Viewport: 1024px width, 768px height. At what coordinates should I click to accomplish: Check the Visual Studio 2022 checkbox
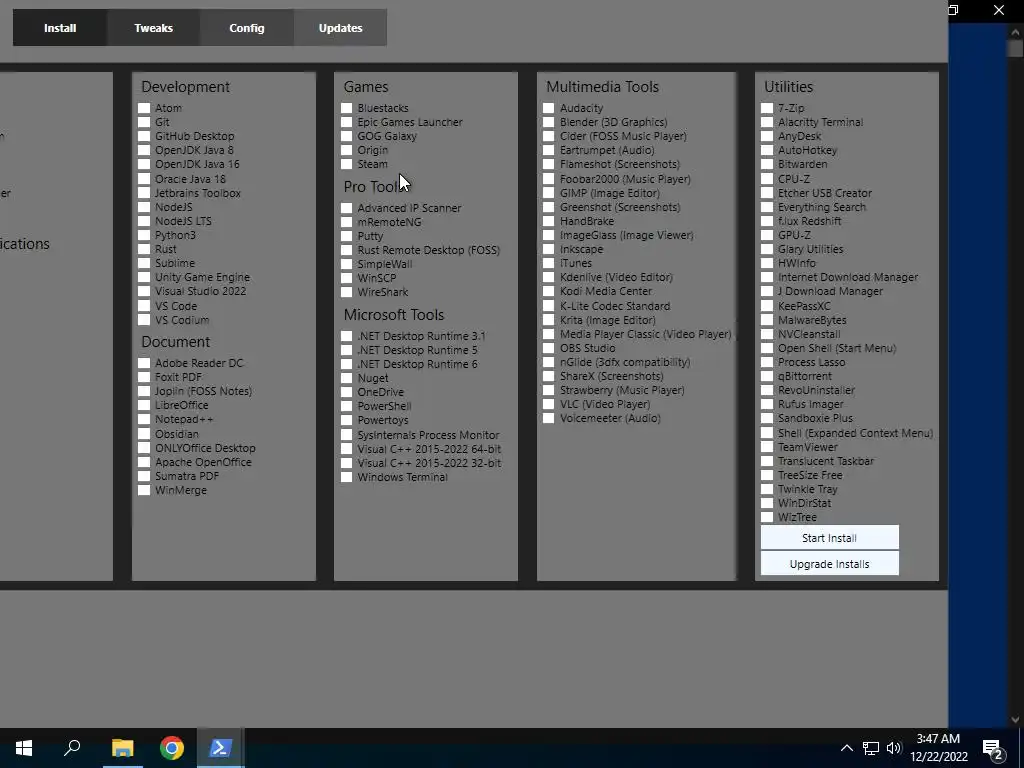pos(144,291)
